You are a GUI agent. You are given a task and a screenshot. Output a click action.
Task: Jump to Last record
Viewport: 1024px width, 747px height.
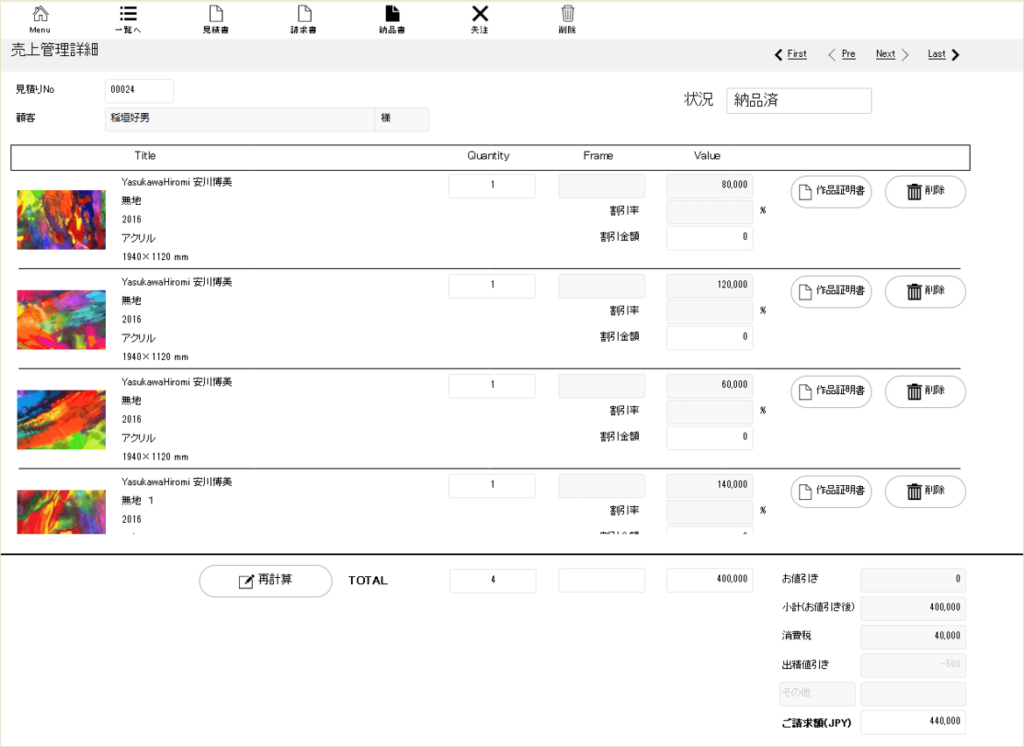tap(943, 54)
